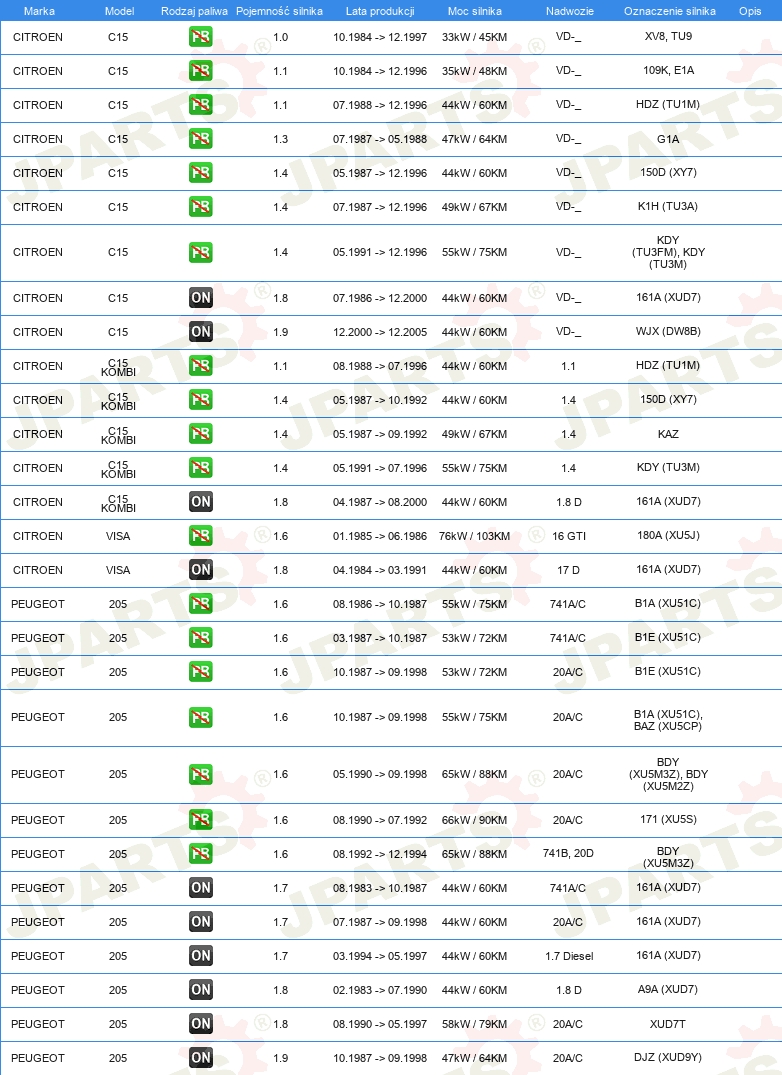The height and width of the screenshot is (1075, 782).
Task: Click diesel ON icon in VISA 17 D row
Action: click(201, 570)
